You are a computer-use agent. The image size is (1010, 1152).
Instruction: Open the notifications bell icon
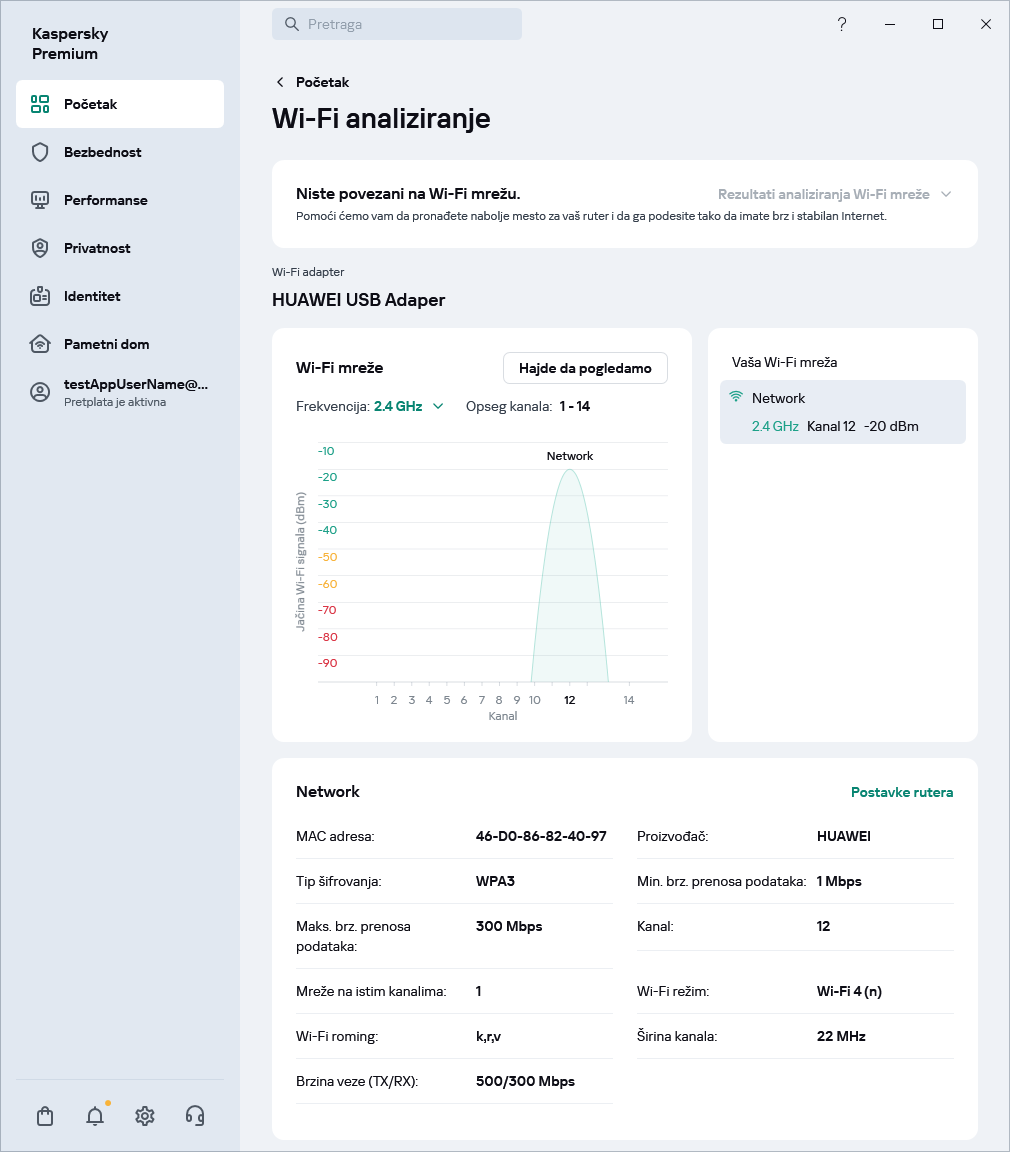(95, 1116)
